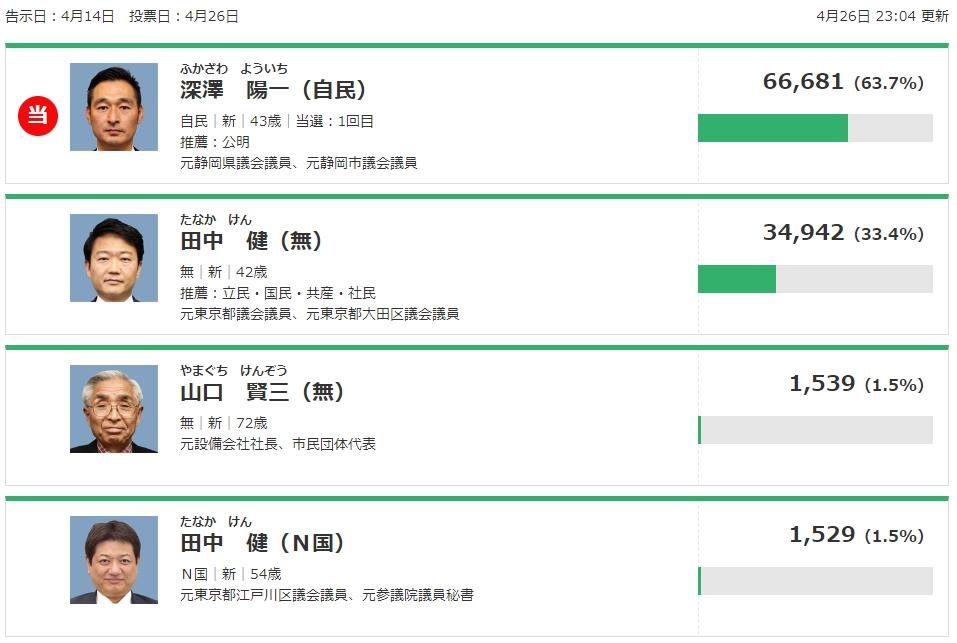Click the 66,681 vote progress bar
This screenshot has height=643, width=957.
click(815, 128)
